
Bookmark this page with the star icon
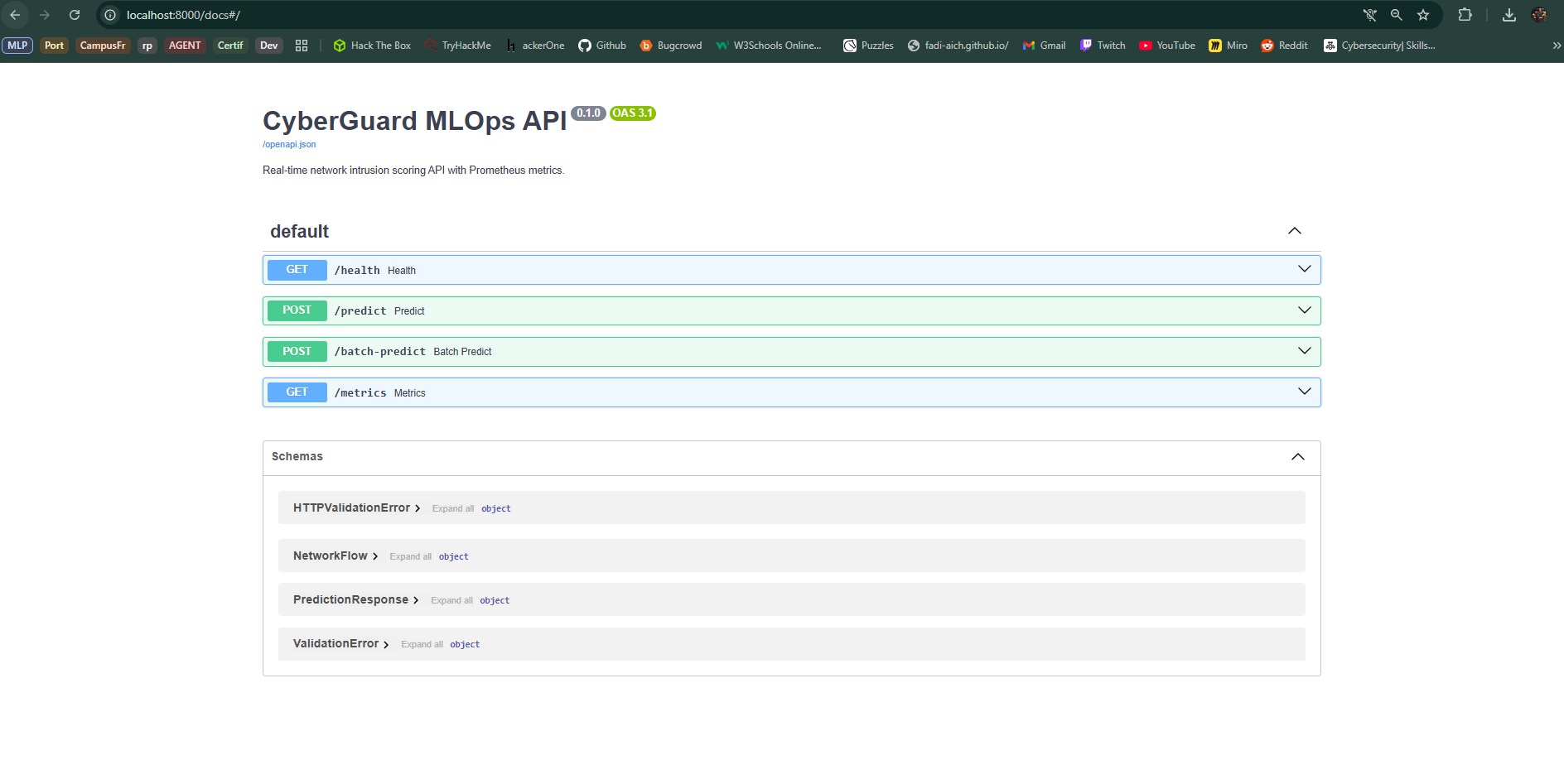[1423, 15]
